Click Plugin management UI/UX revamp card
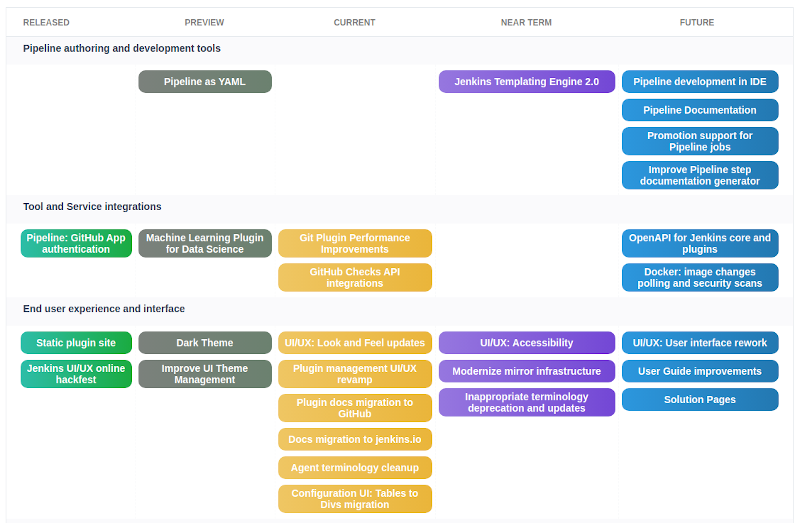 [355, 374]
